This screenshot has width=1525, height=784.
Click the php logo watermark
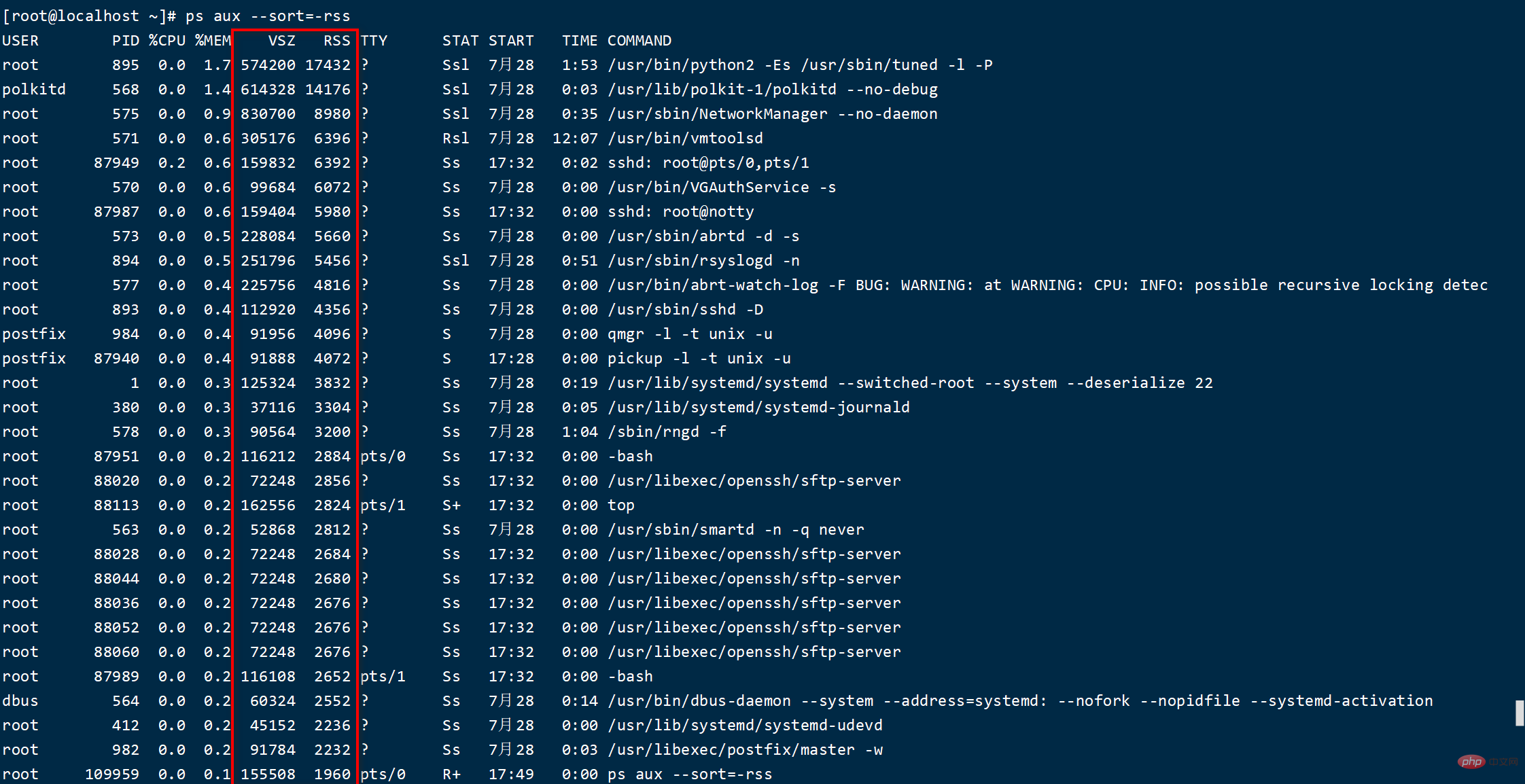tap(1471, 762)
